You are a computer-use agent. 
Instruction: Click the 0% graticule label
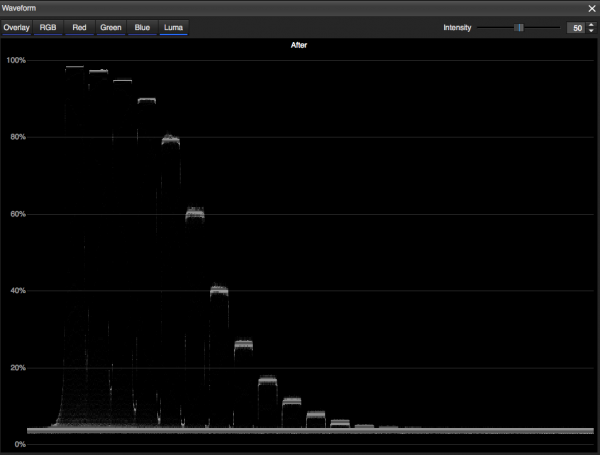[x=19, y=444]
